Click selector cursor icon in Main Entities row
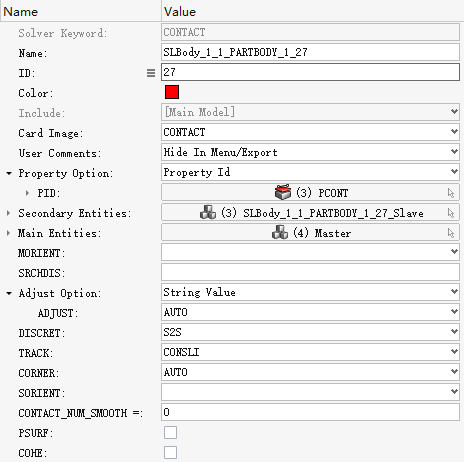The image size is (464, 462). pyautogui.click(x=451, y=233)
